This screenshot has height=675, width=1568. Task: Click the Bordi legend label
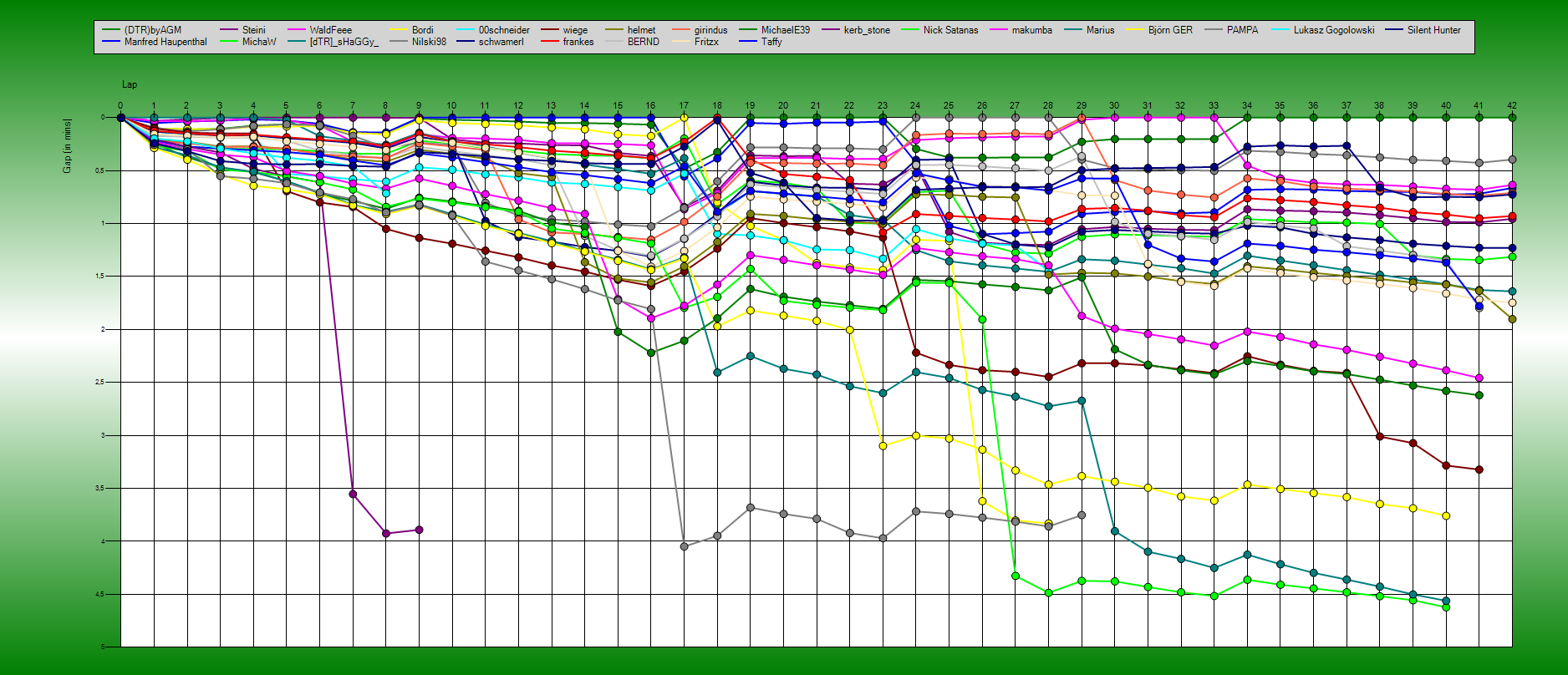pos(423,30)
